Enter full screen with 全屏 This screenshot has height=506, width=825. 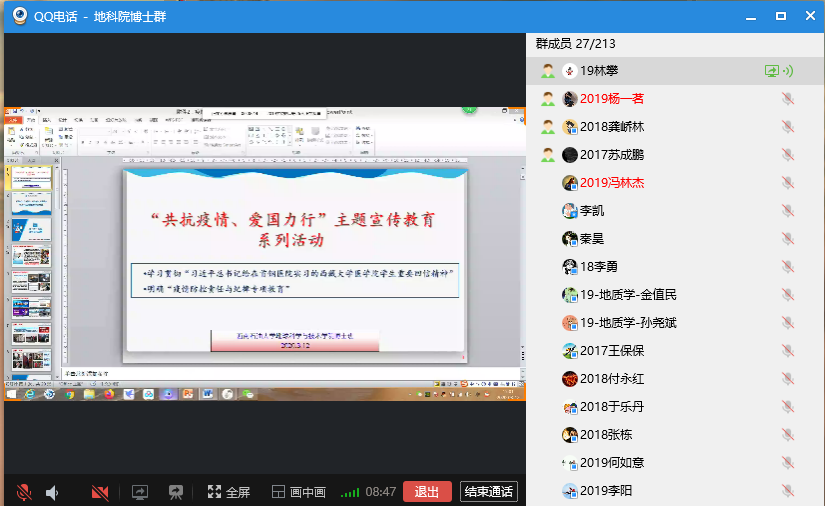coord(228,492)
